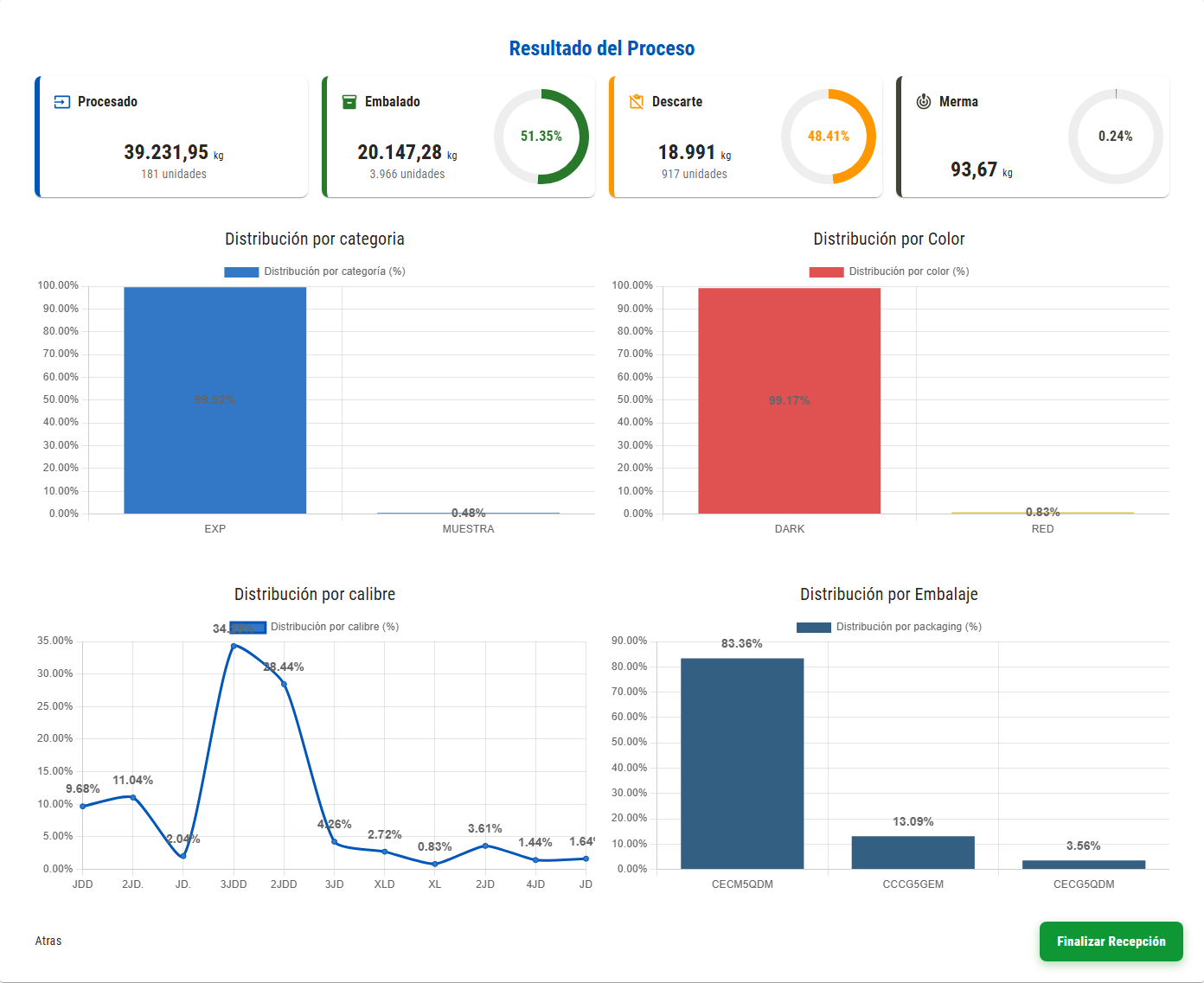Image resolution: width=1204 pixels, height=983 pixels.
Task: Click the 28.44% point on the calibre line
Action: click(284, 684)
